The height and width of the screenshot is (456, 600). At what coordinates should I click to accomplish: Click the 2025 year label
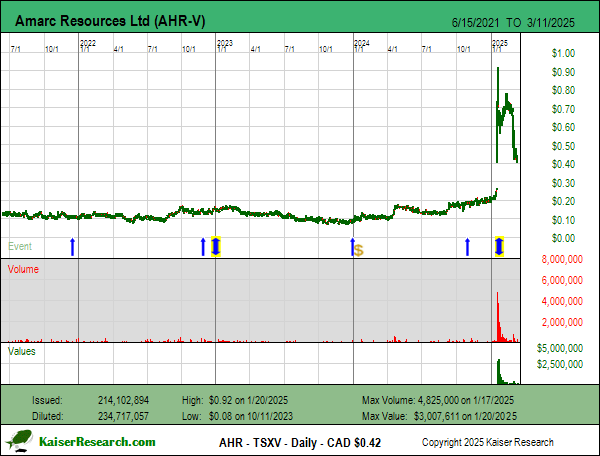[x=500, y=43]
